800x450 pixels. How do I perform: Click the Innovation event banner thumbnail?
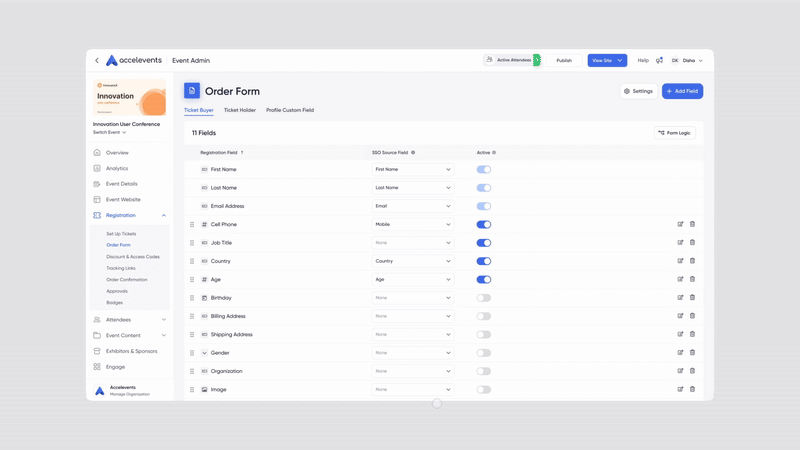pyautogui.click(x=130, y=98)
